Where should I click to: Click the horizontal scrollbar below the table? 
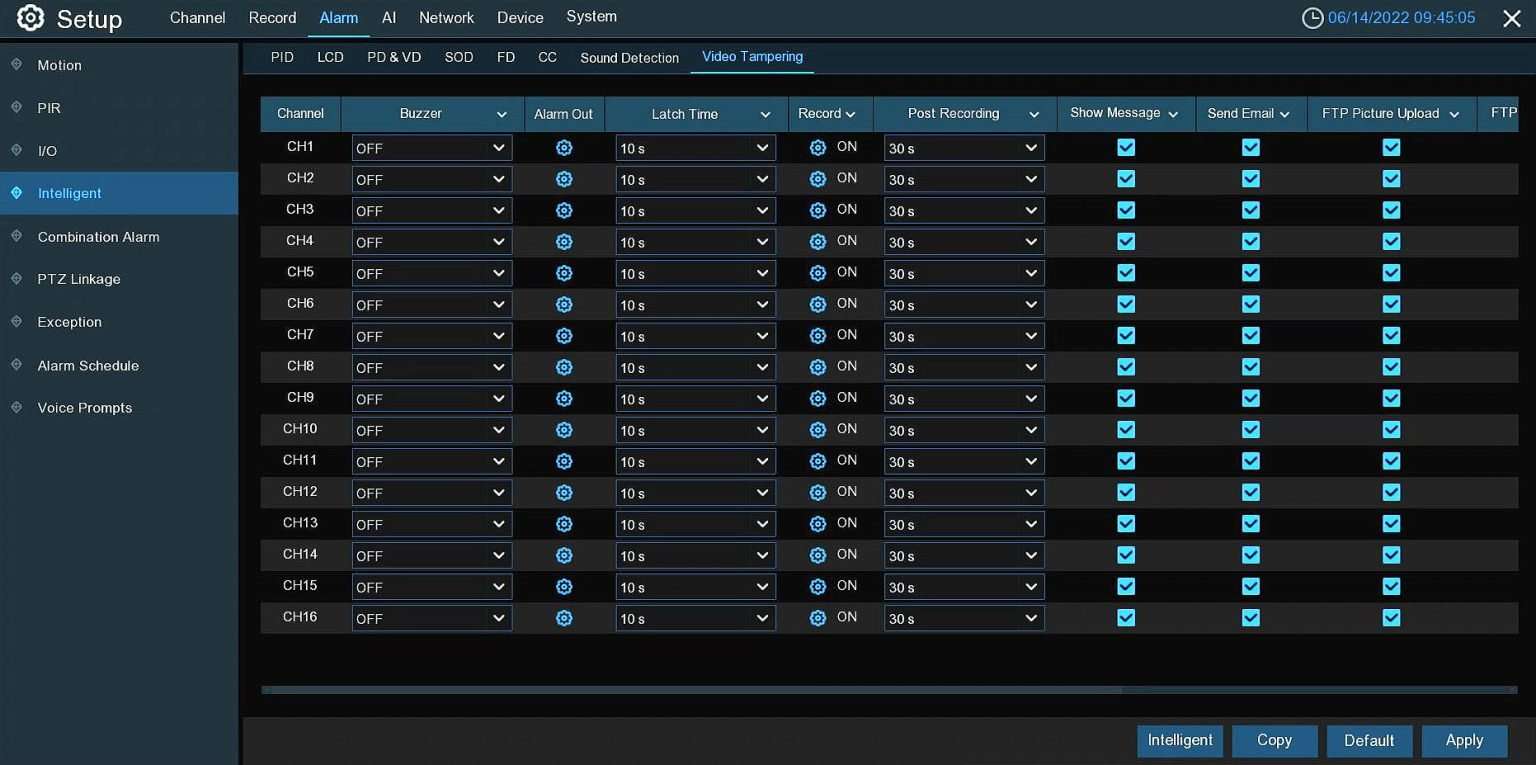click(x=690, y=689)
